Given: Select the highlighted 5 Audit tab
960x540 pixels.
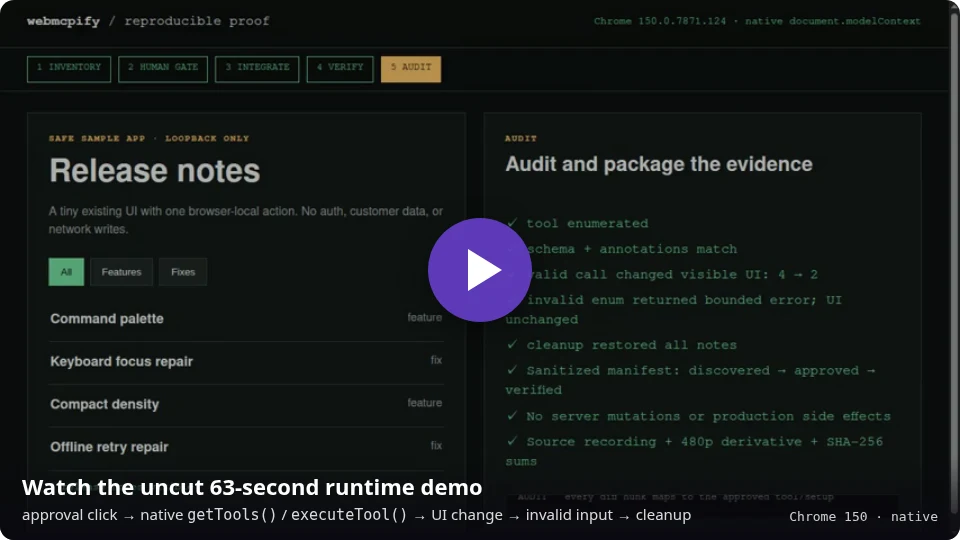Looking at the screenshot, I should pos(411,69).
